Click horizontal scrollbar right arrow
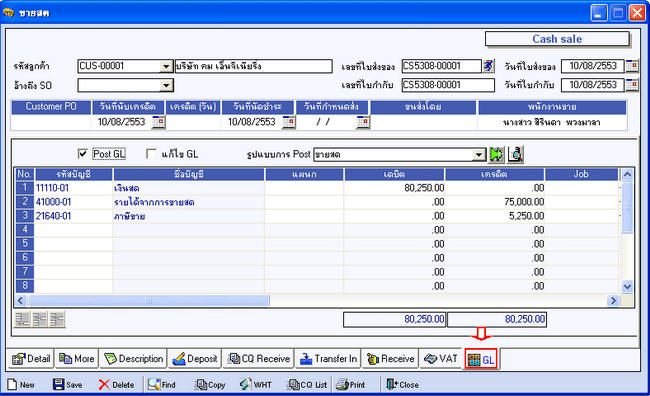Image resolution: width=650 pixels, height=396 pixels. pos(613,300)
